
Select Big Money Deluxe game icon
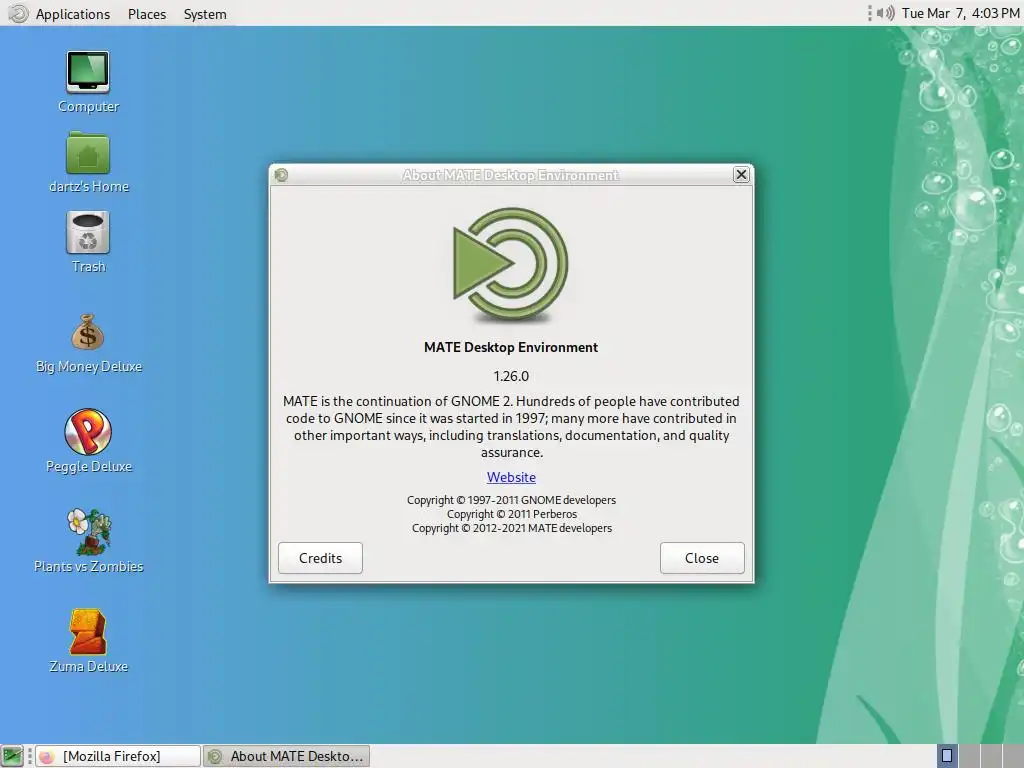point(88,332)
